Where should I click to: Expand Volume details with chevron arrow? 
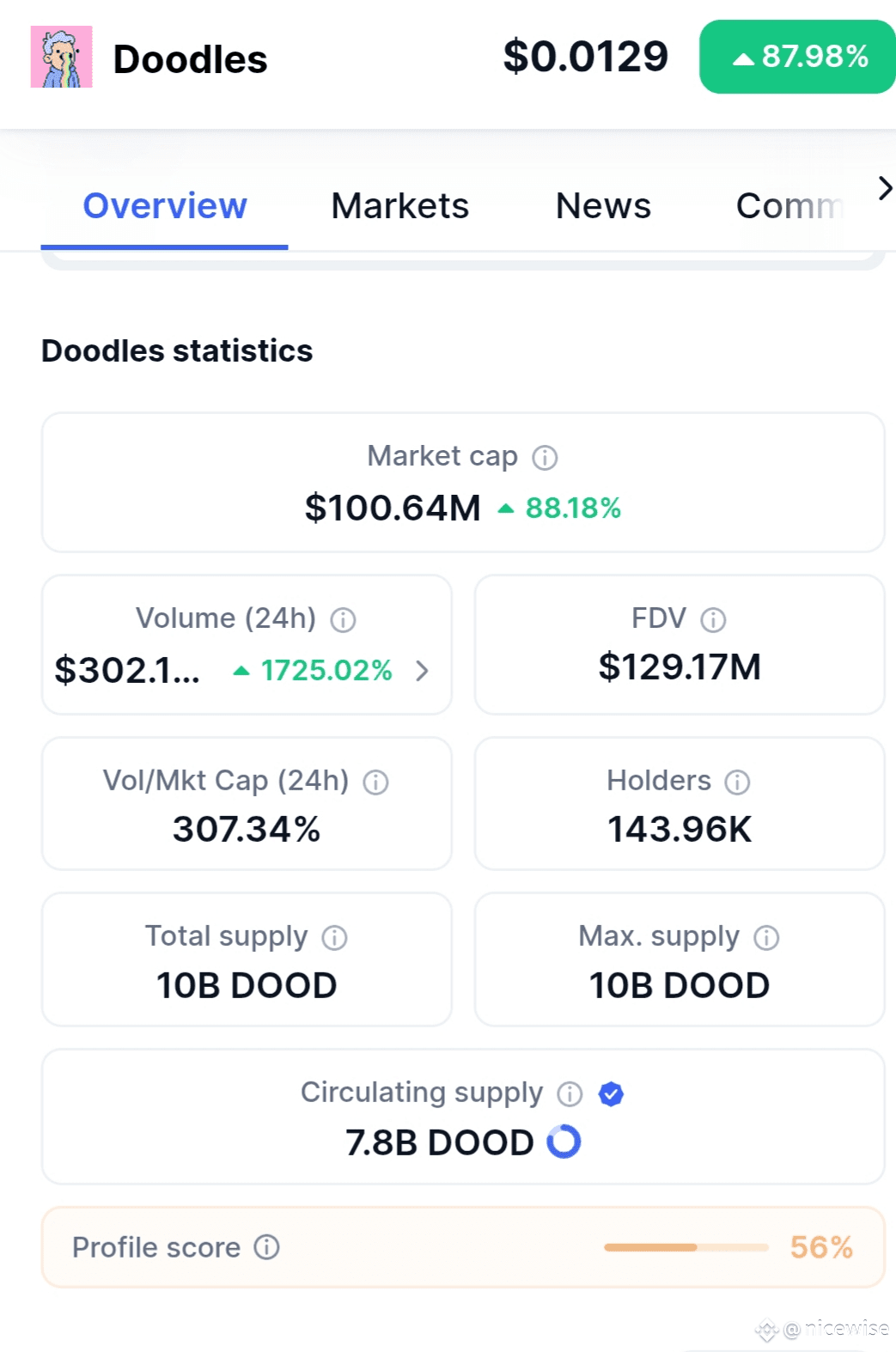click(x=422, y=671)
